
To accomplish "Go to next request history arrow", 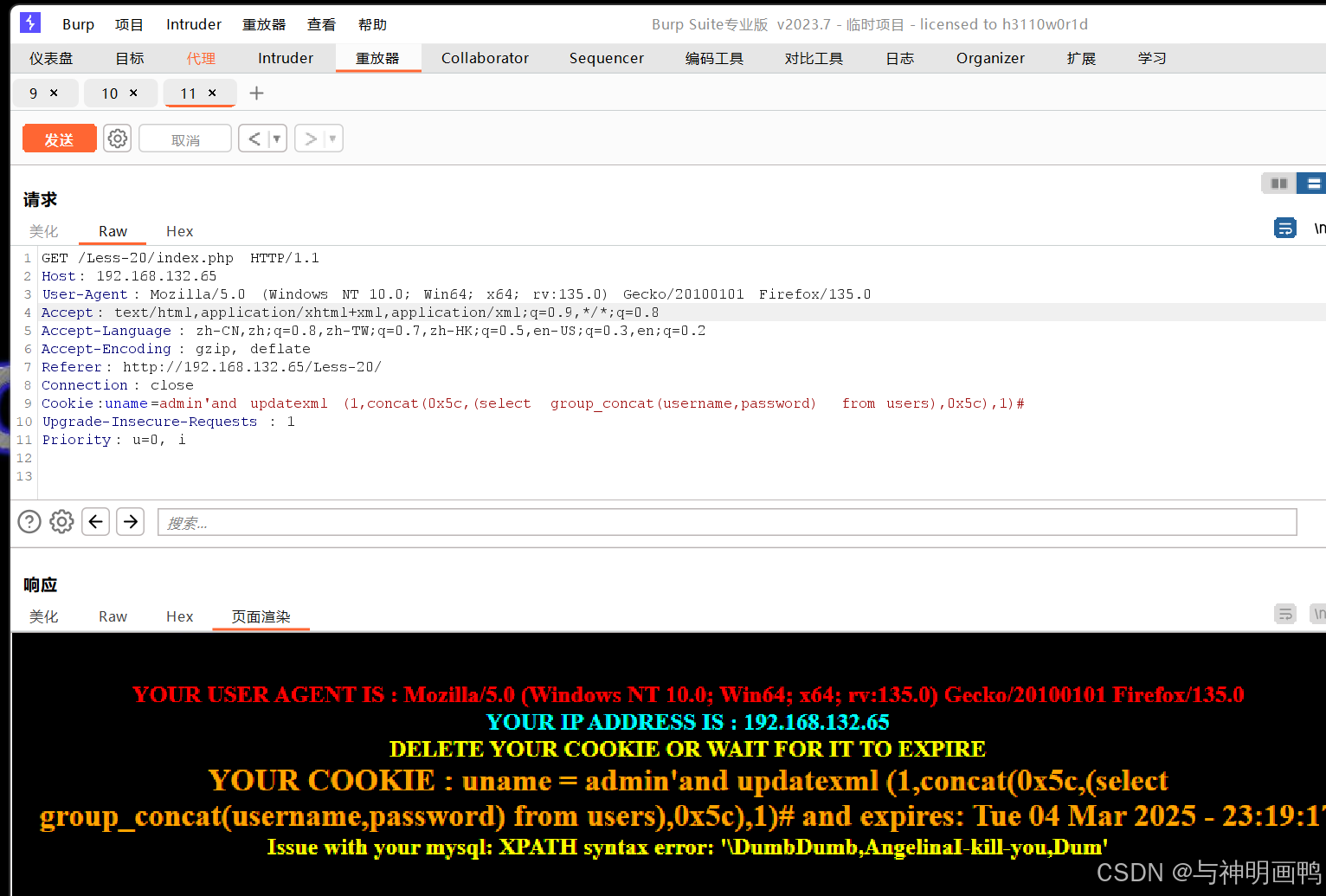I will point(310,139).
